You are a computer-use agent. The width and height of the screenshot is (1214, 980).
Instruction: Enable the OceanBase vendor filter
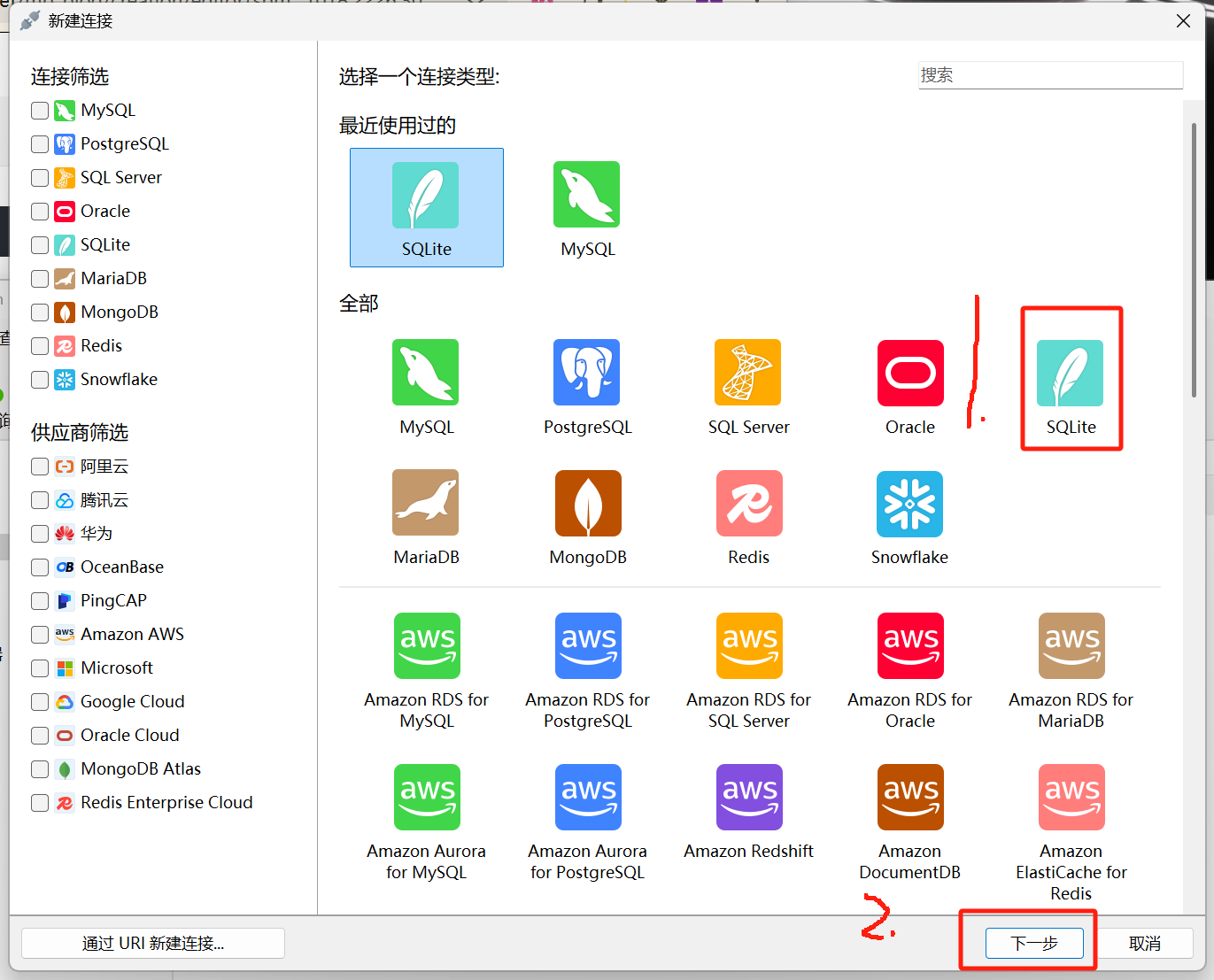click(x=40, y=567)
